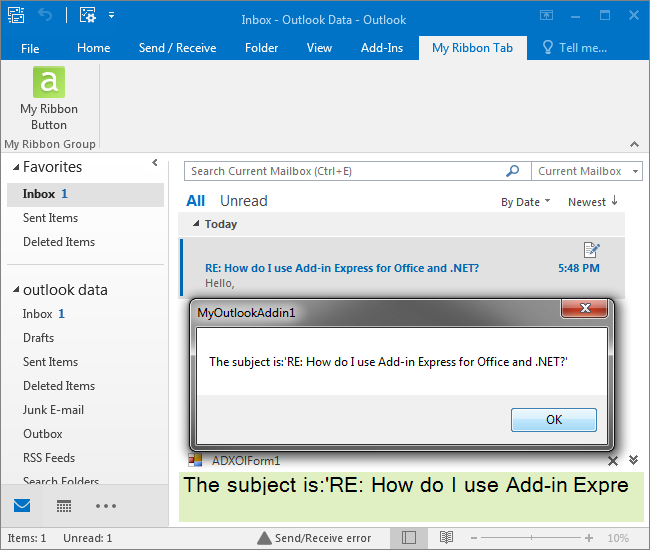
Task: Switch to the Add-Ins ribbon tab
Action: [x=382, y=48]
